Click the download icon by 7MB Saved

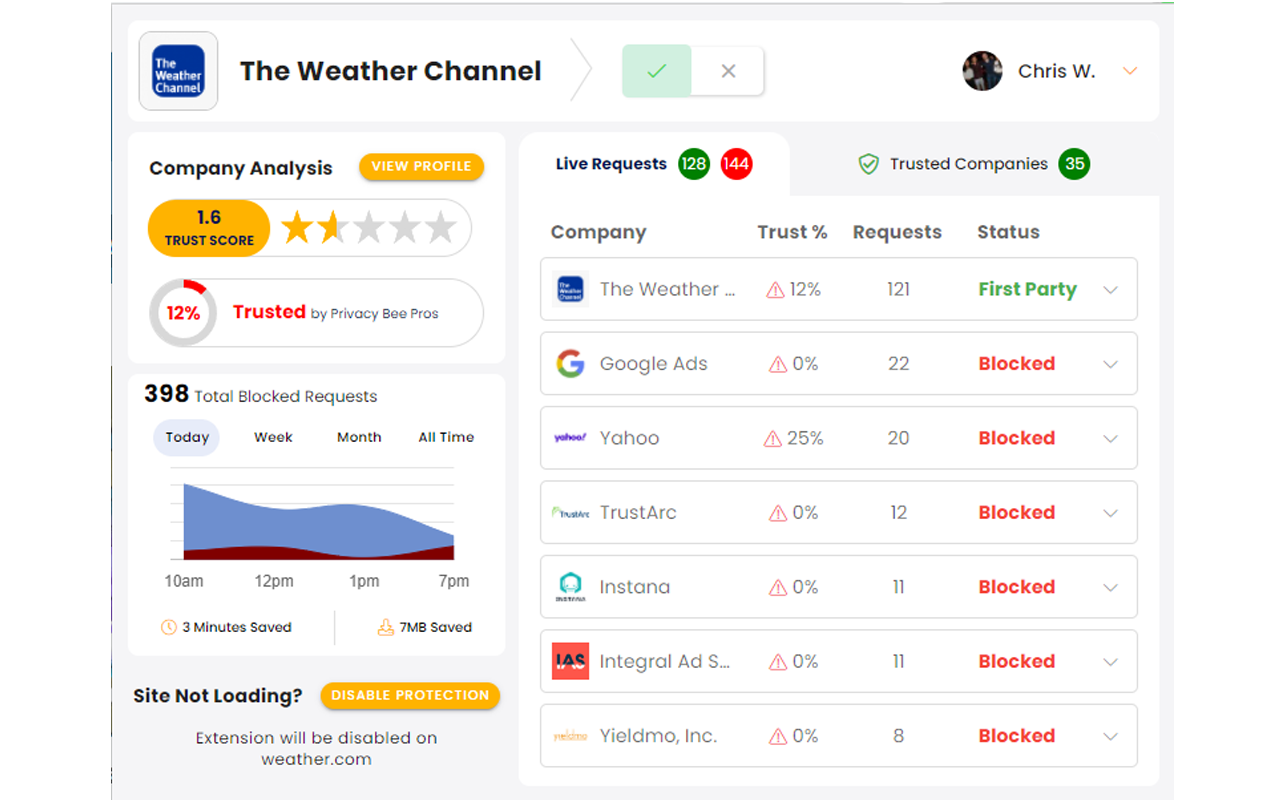385,627
